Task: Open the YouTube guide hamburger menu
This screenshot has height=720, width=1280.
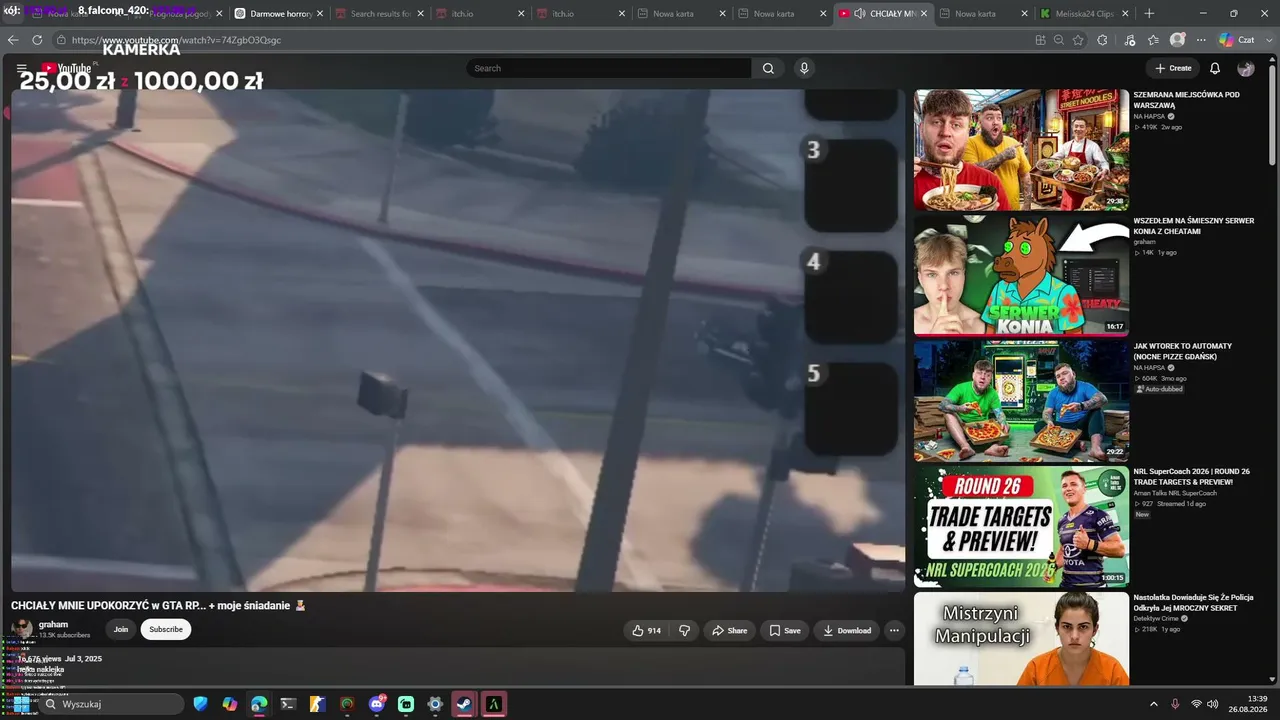Action: (21, 68)
